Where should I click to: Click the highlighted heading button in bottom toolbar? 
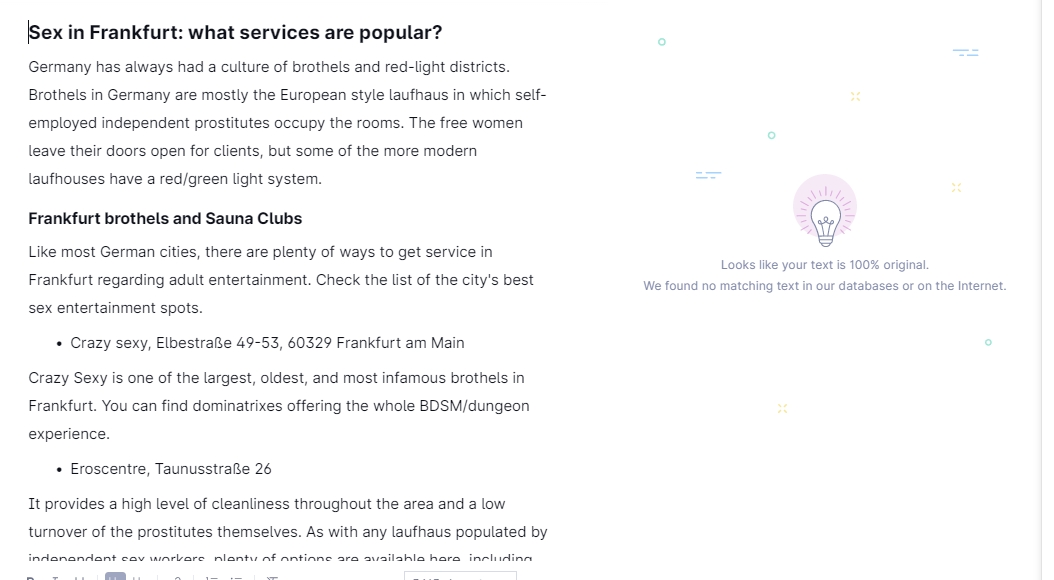[115, 577]
